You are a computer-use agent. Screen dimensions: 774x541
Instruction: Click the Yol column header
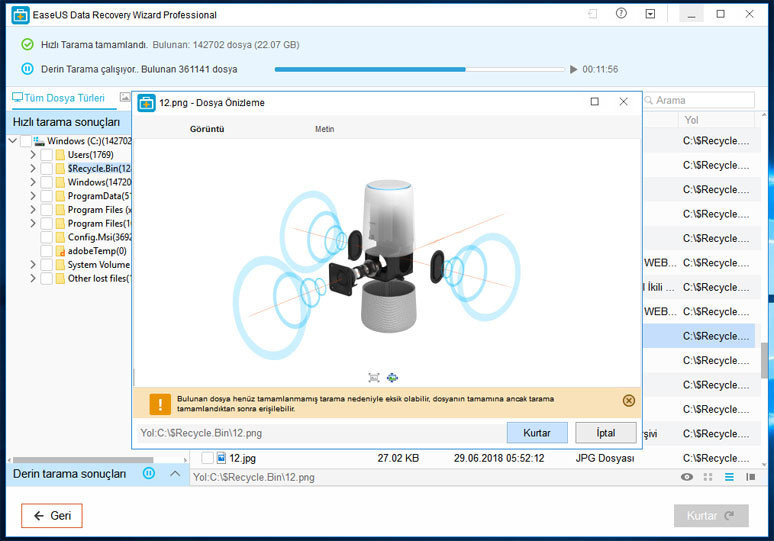pyautogui.click(x=691, y=120)
